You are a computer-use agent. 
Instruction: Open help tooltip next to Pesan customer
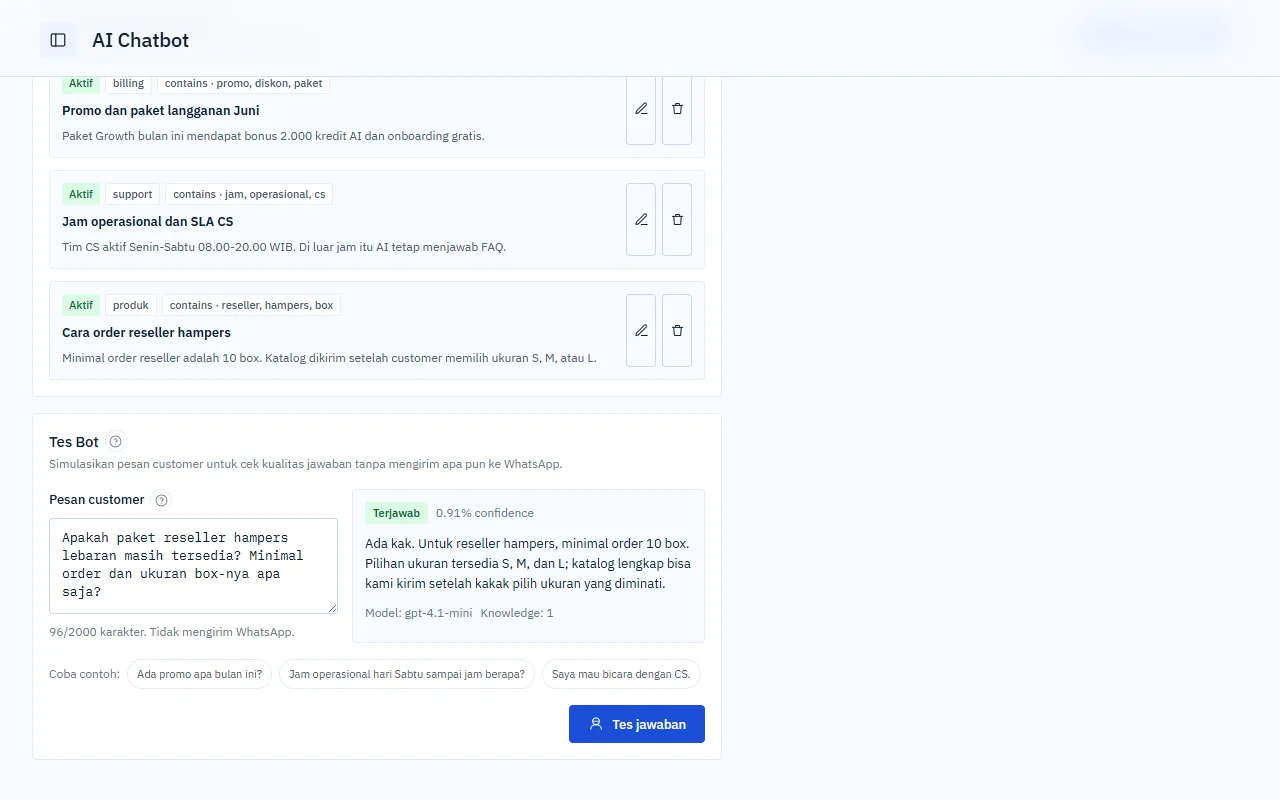(162, 500)
